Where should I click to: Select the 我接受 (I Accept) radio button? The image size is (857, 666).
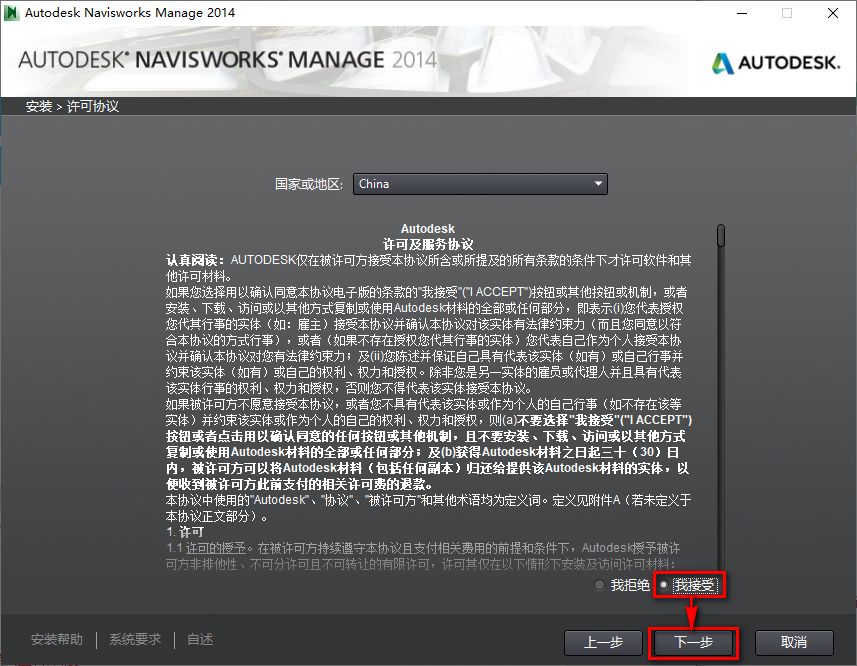click(x=663, y=586)
